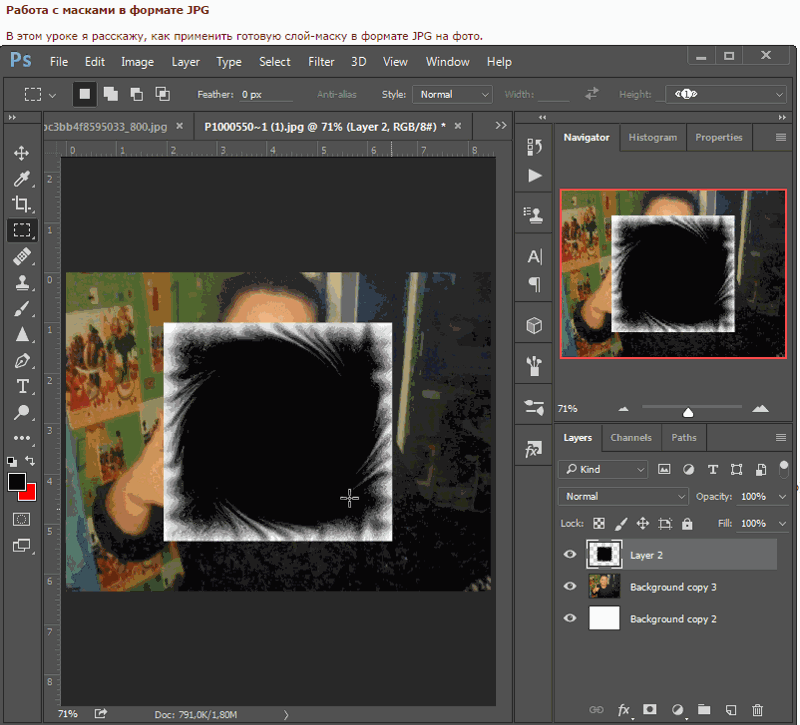Open the Actions panel play icon
The width and height of the screenshot is (800, 725).
pos(535,176)
